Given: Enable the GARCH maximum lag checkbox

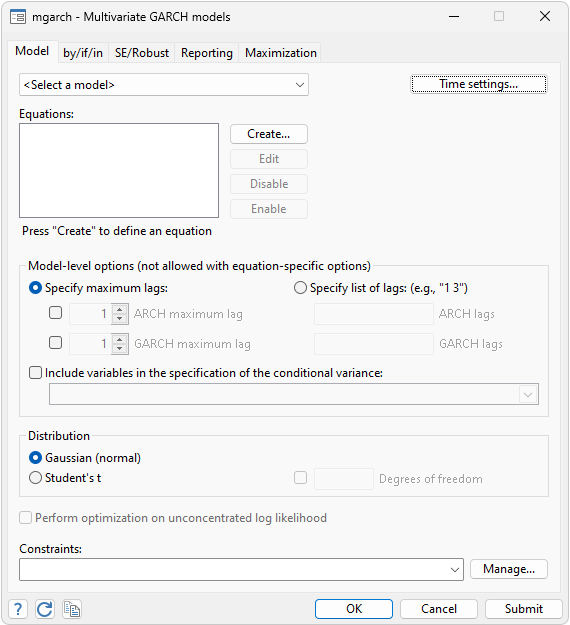Looking at the screenshot, I should pos(55,343).
